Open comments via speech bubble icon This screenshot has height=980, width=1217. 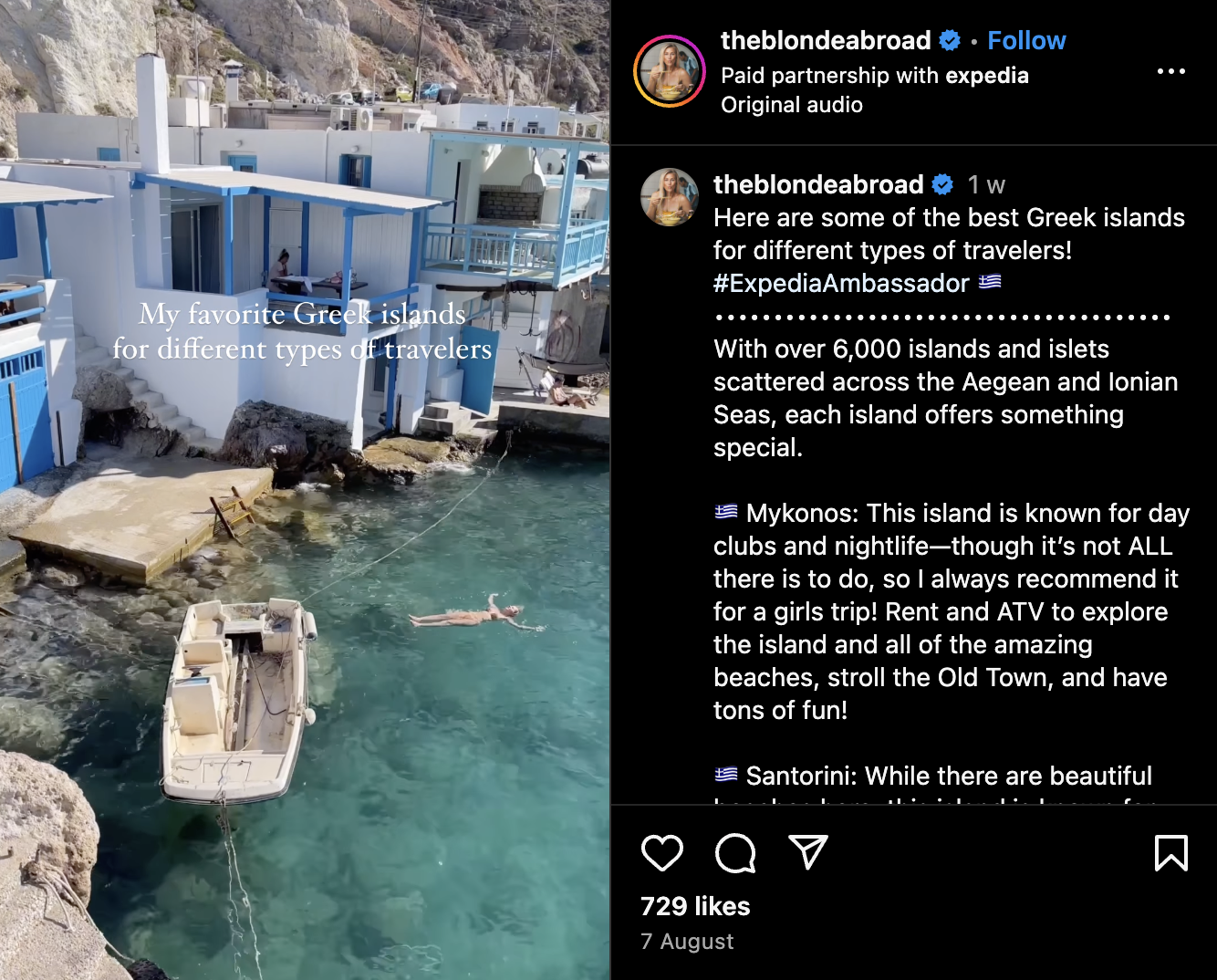(735, 853)
